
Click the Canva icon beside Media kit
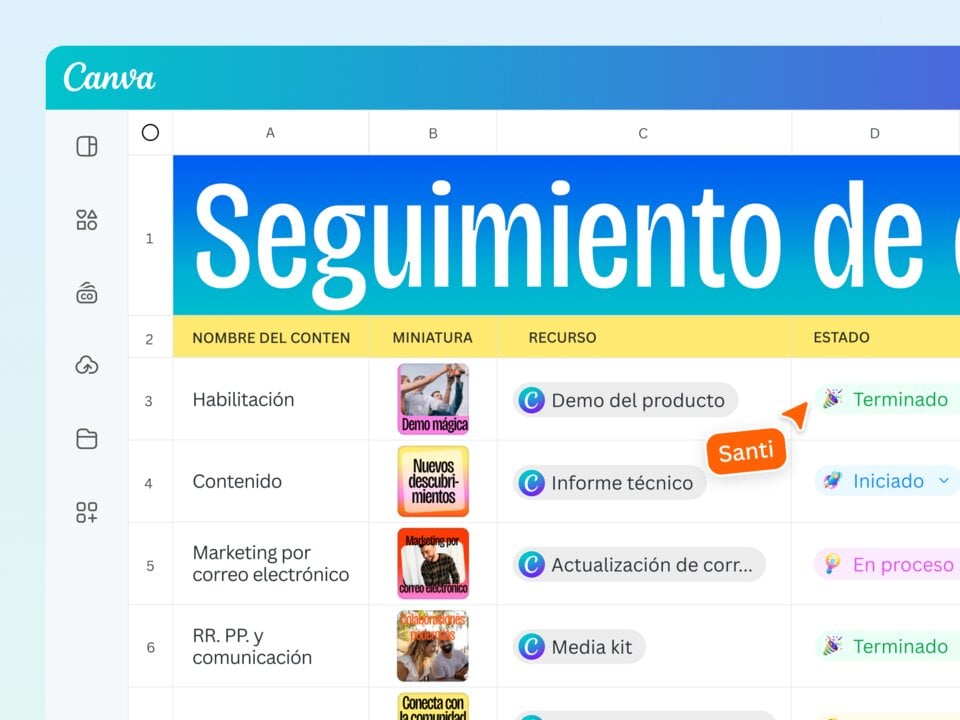click(x=531, y=647)
